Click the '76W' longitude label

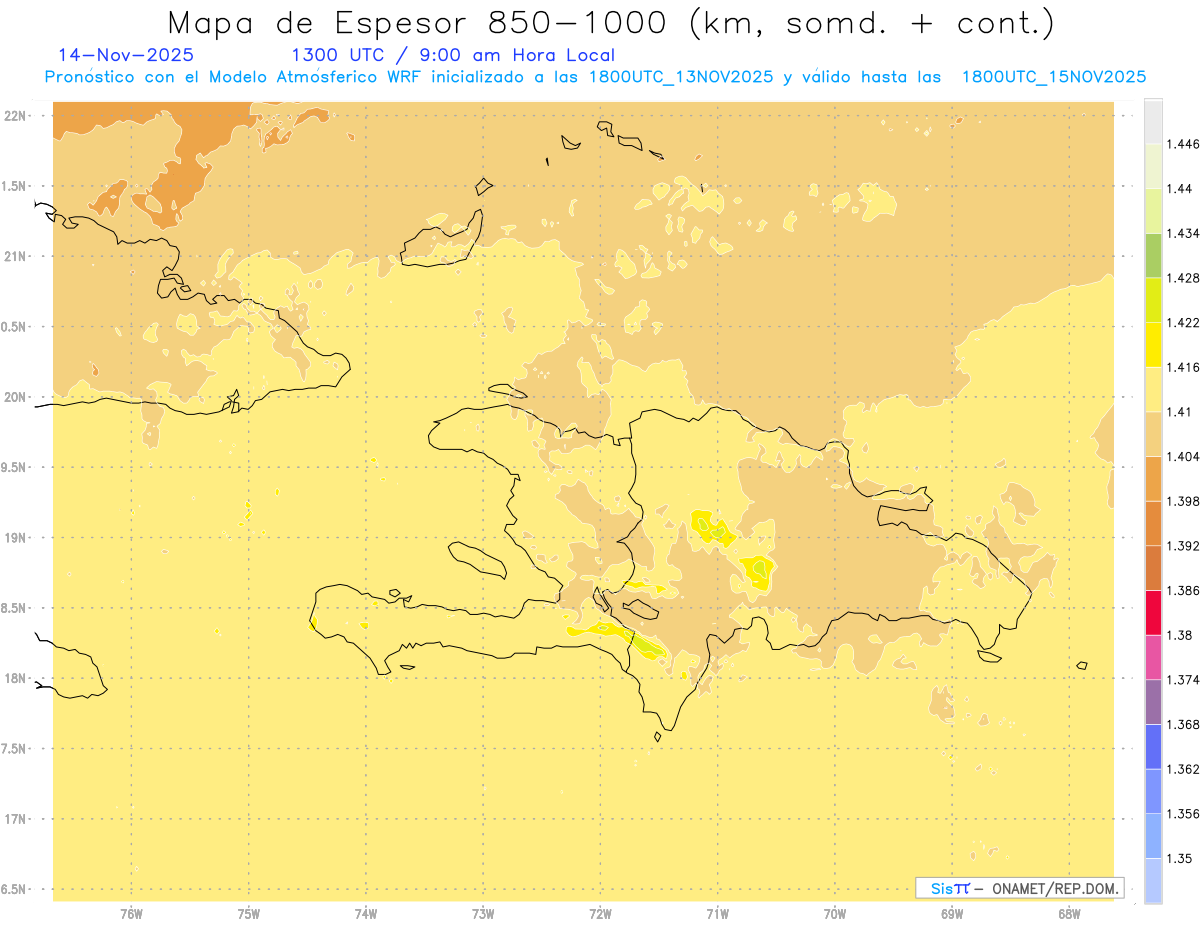[131, 914]
